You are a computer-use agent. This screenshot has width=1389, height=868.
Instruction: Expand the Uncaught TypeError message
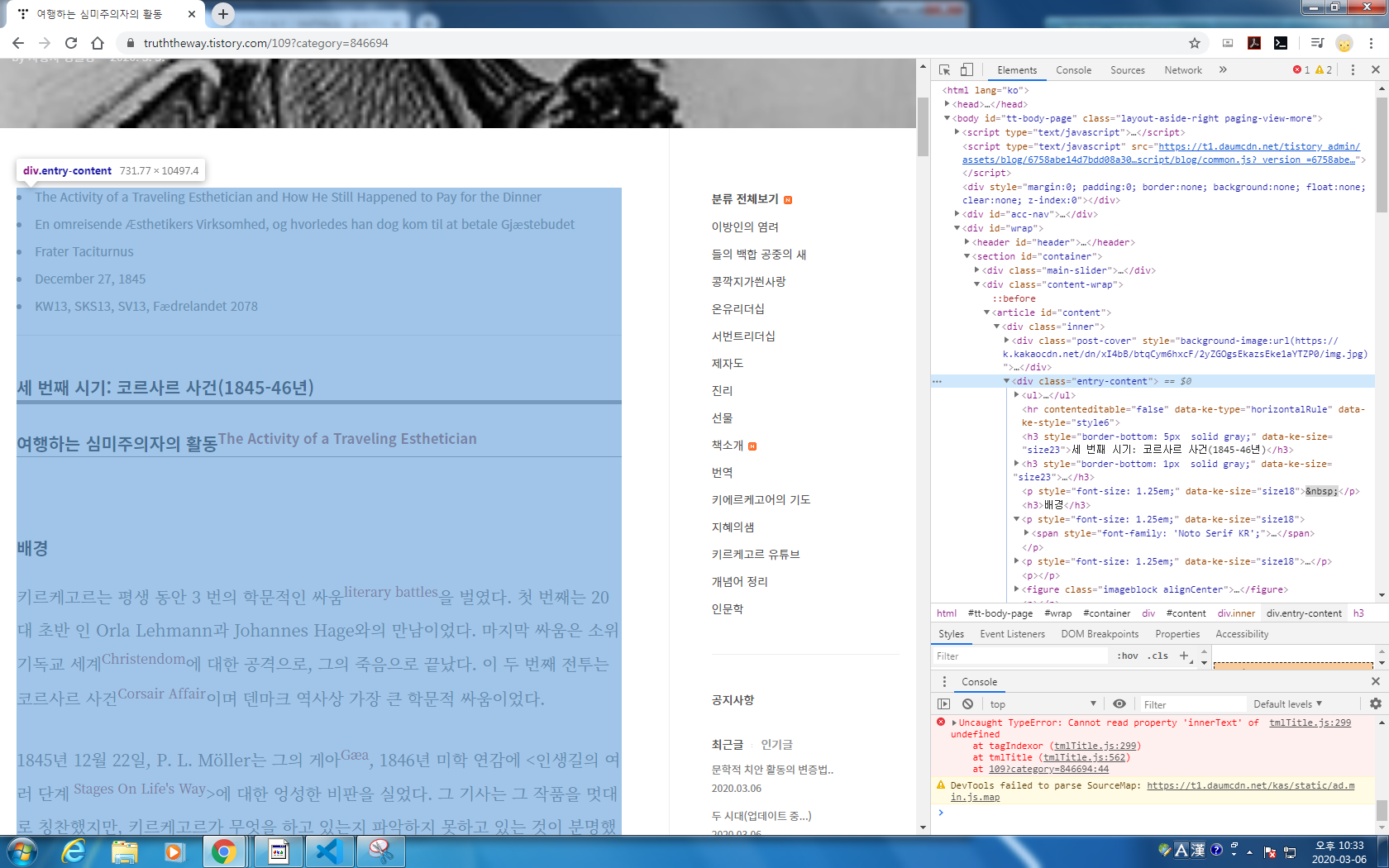tap(954, 723)
